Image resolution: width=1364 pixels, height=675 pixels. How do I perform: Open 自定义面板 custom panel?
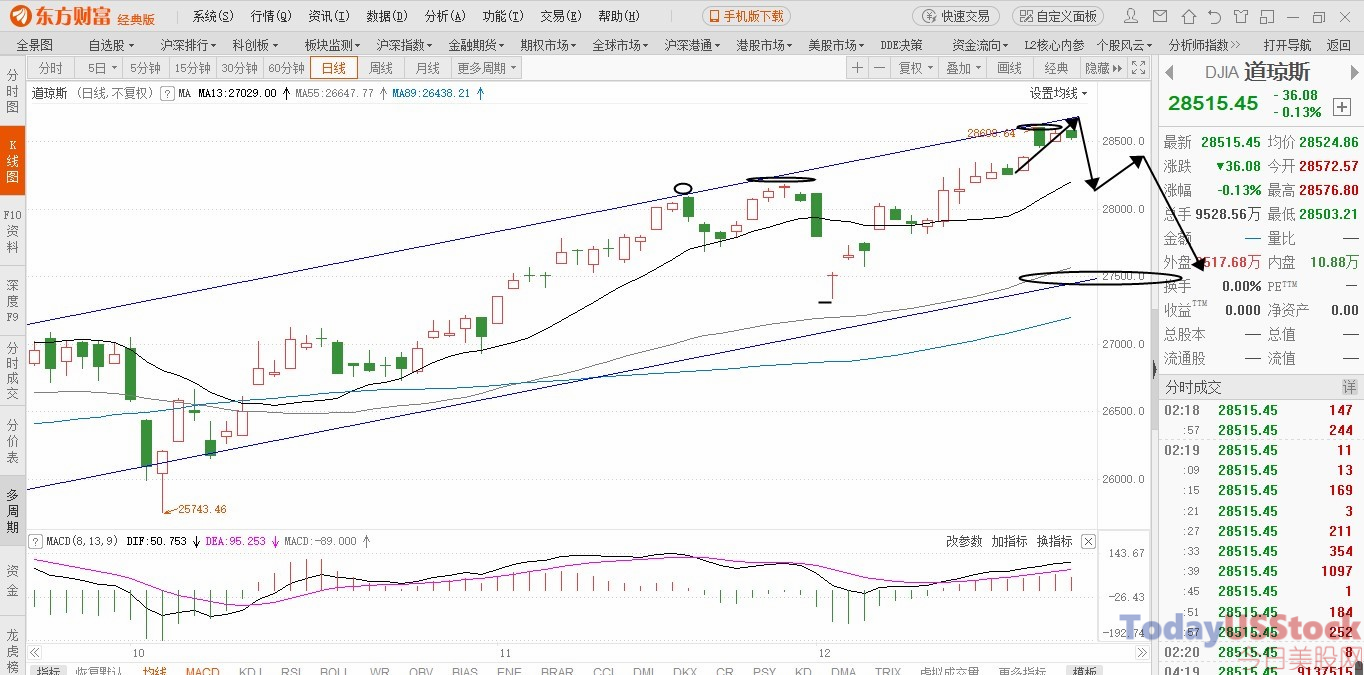click(x=1058, y=16)
